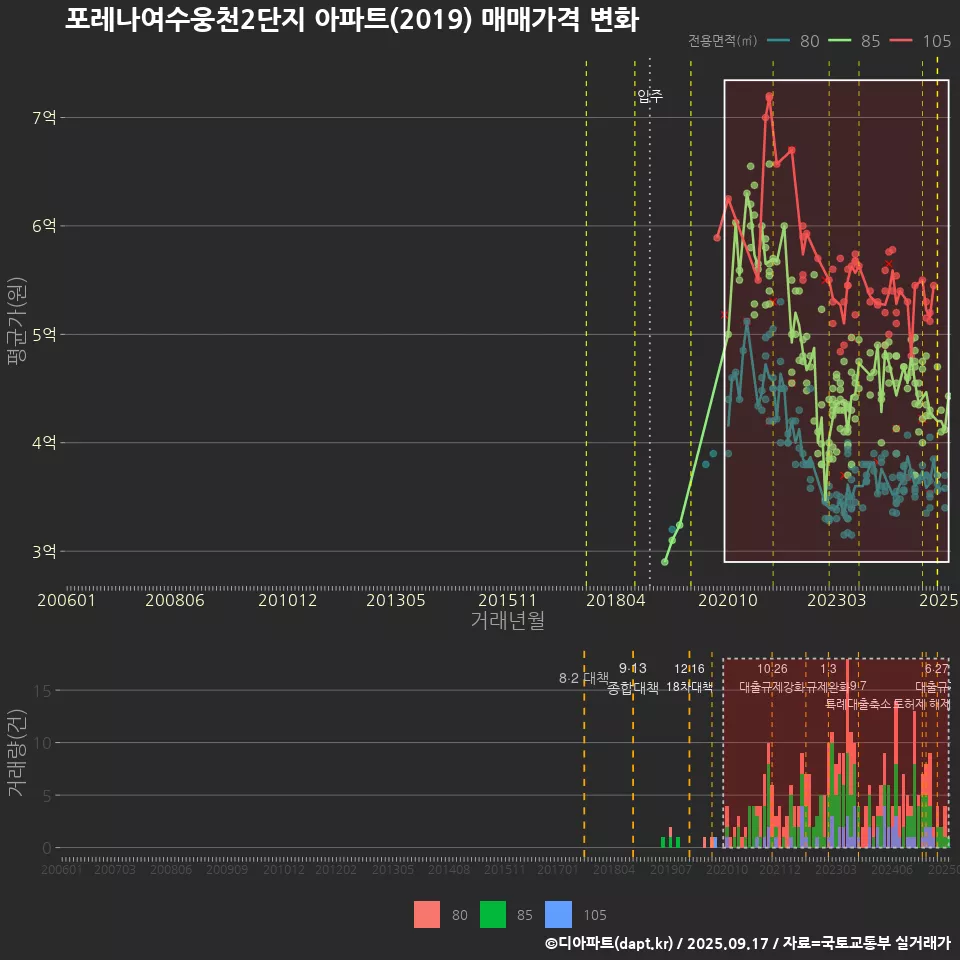Click the 10 volume-axis label
Screen dimensions: 960x960
[x=43, y=743]
